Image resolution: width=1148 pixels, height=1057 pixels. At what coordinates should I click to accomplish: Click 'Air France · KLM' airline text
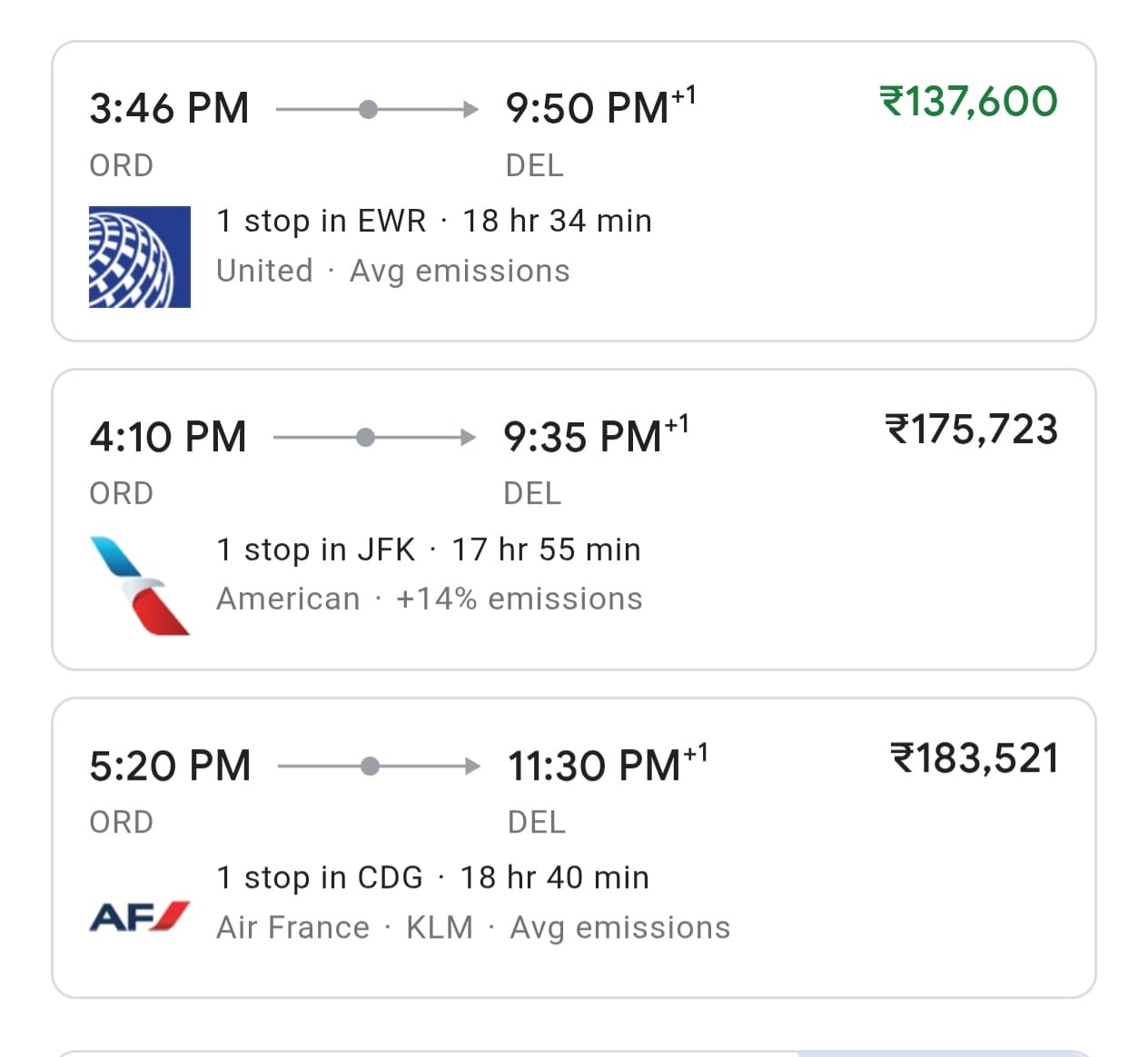344,928
